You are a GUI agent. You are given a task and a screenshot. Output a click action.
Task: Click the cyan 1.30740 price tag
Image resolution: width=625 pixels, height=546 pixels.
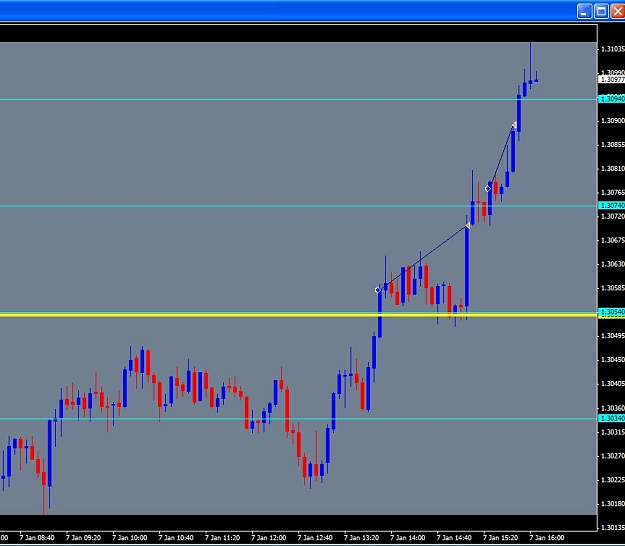click(x=612, y=205)
